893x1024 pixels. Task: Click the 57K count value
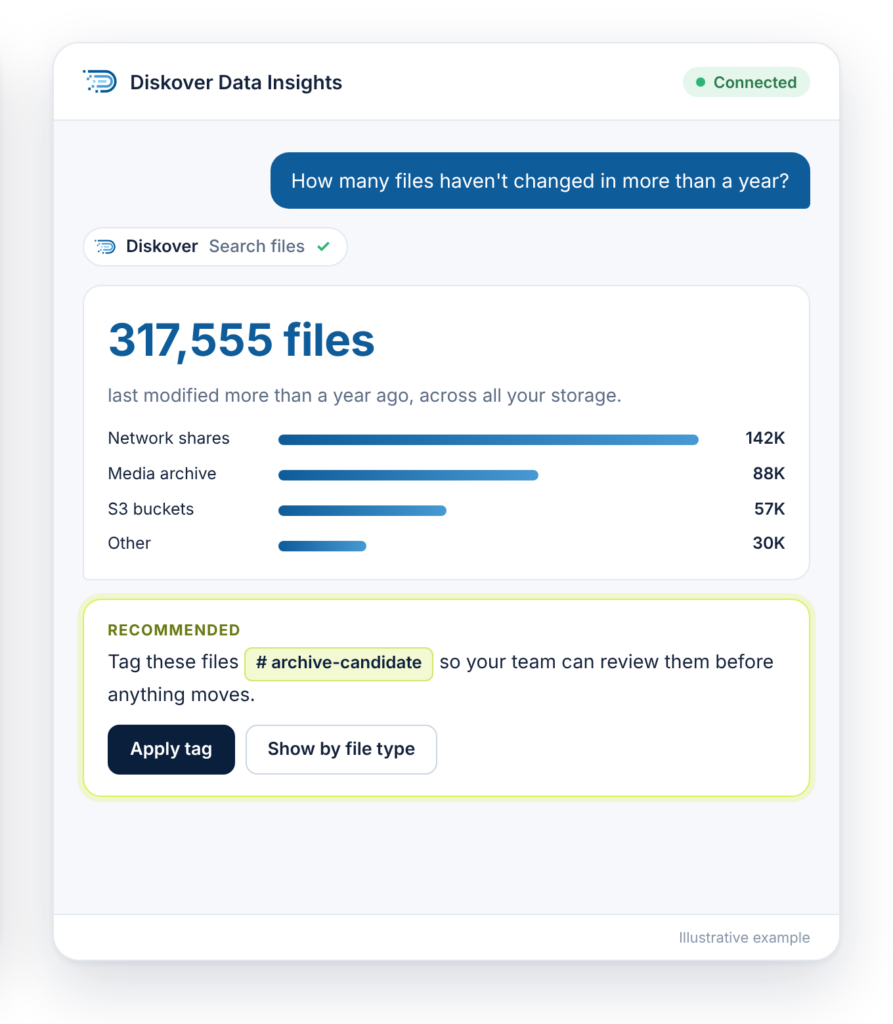770,509
